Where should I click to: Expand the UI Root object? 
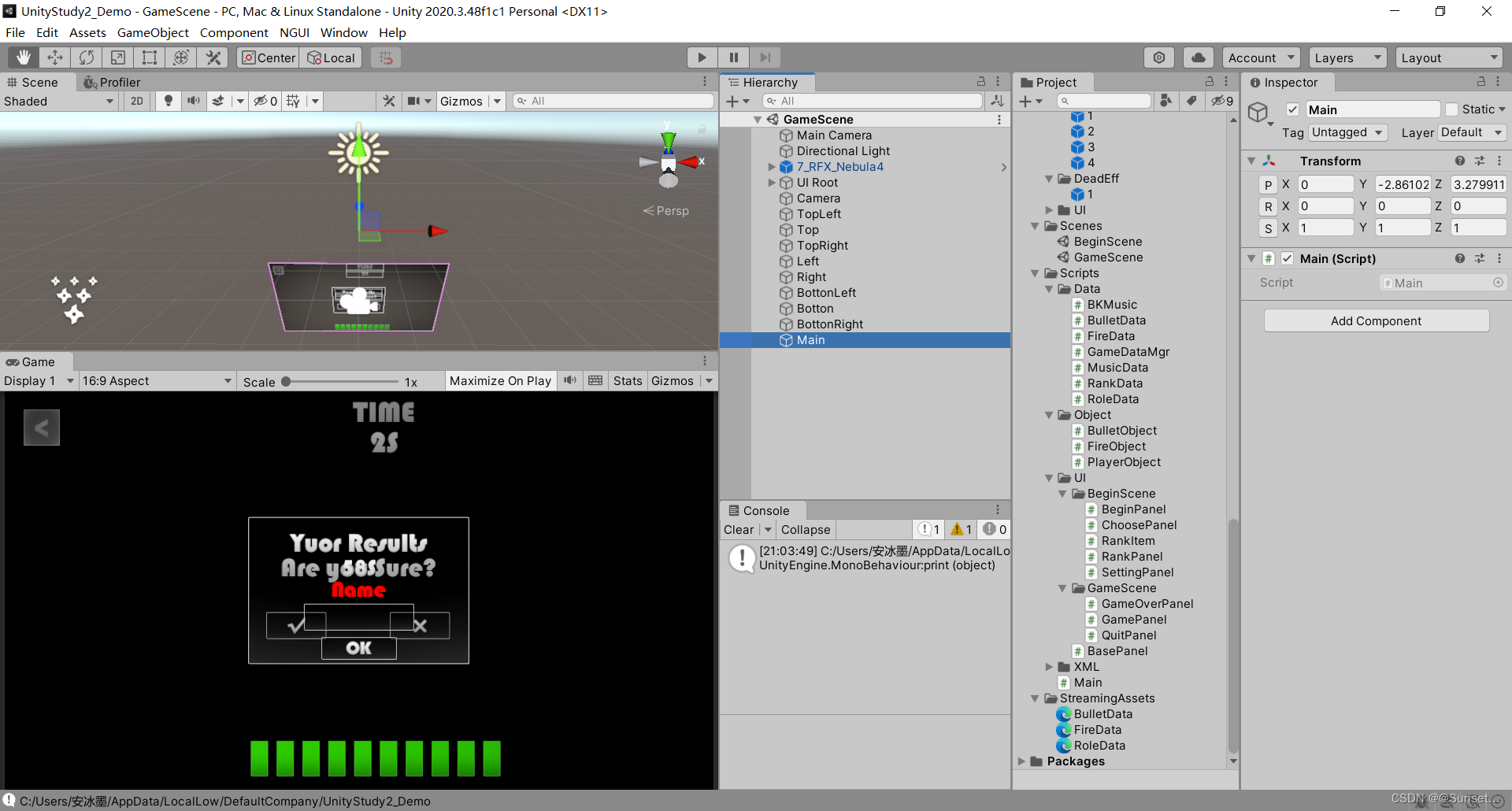coord(772,183)
